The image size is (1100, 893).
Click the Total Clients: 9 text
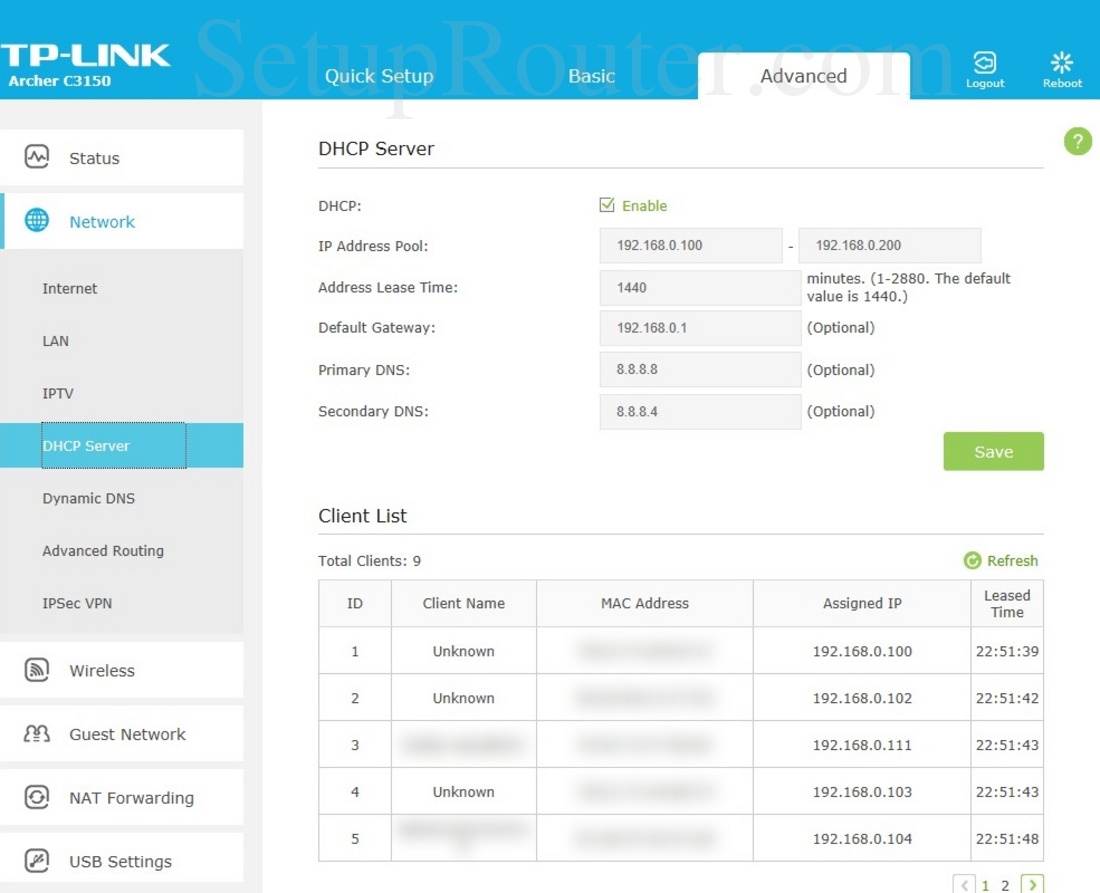click(370, 560)
